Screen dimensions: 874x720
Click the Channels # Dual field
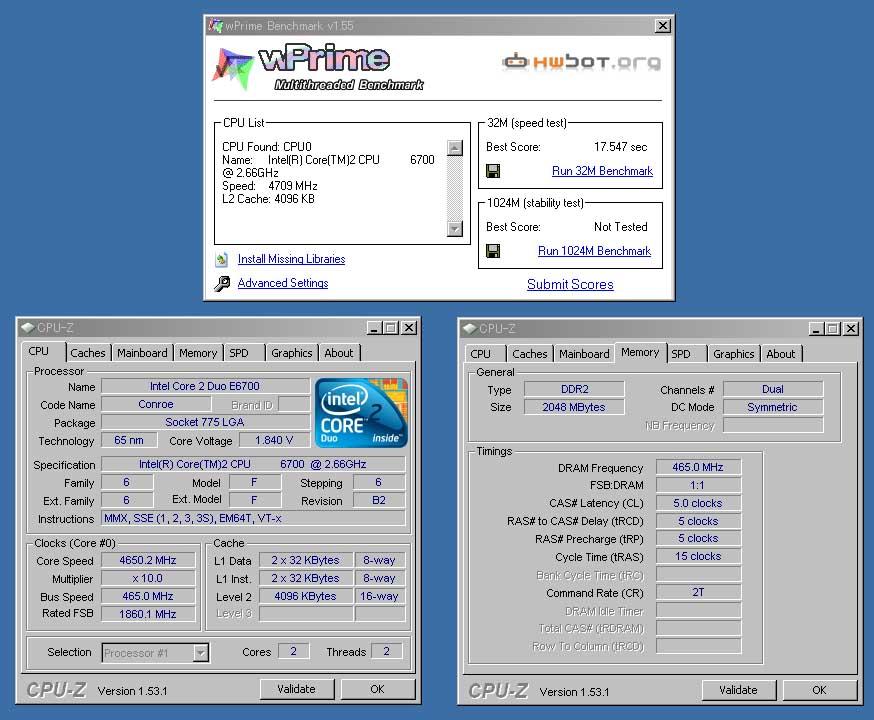(773, 389)
